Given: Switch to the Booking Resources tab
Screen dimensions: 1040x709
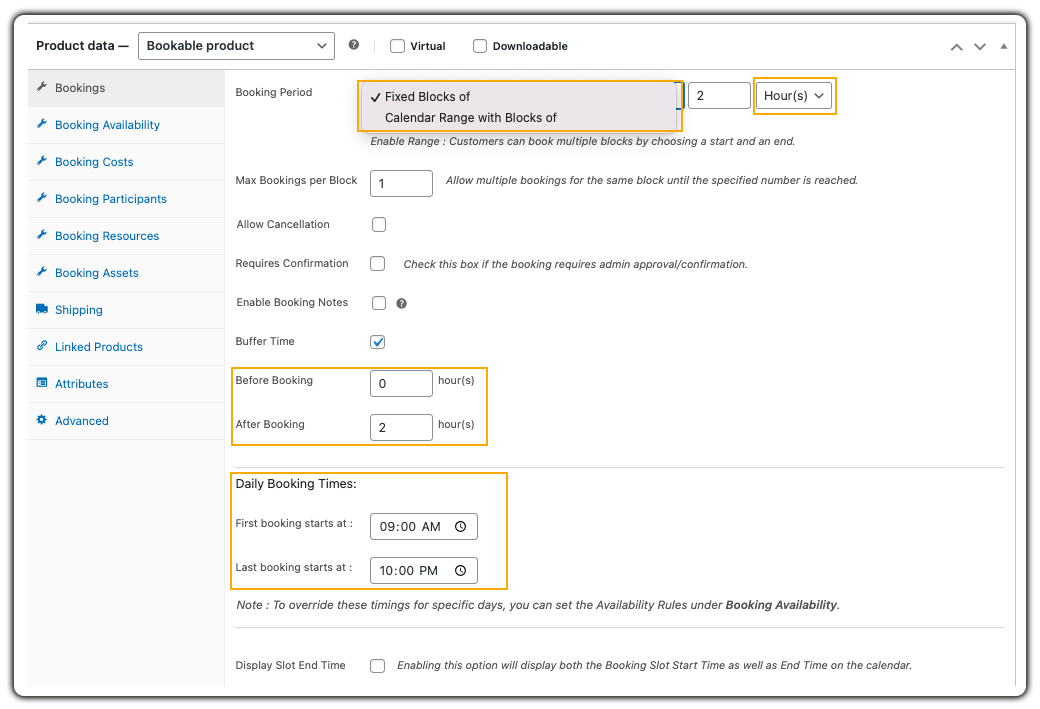Looking at the screenshot, I should point(126,235).
